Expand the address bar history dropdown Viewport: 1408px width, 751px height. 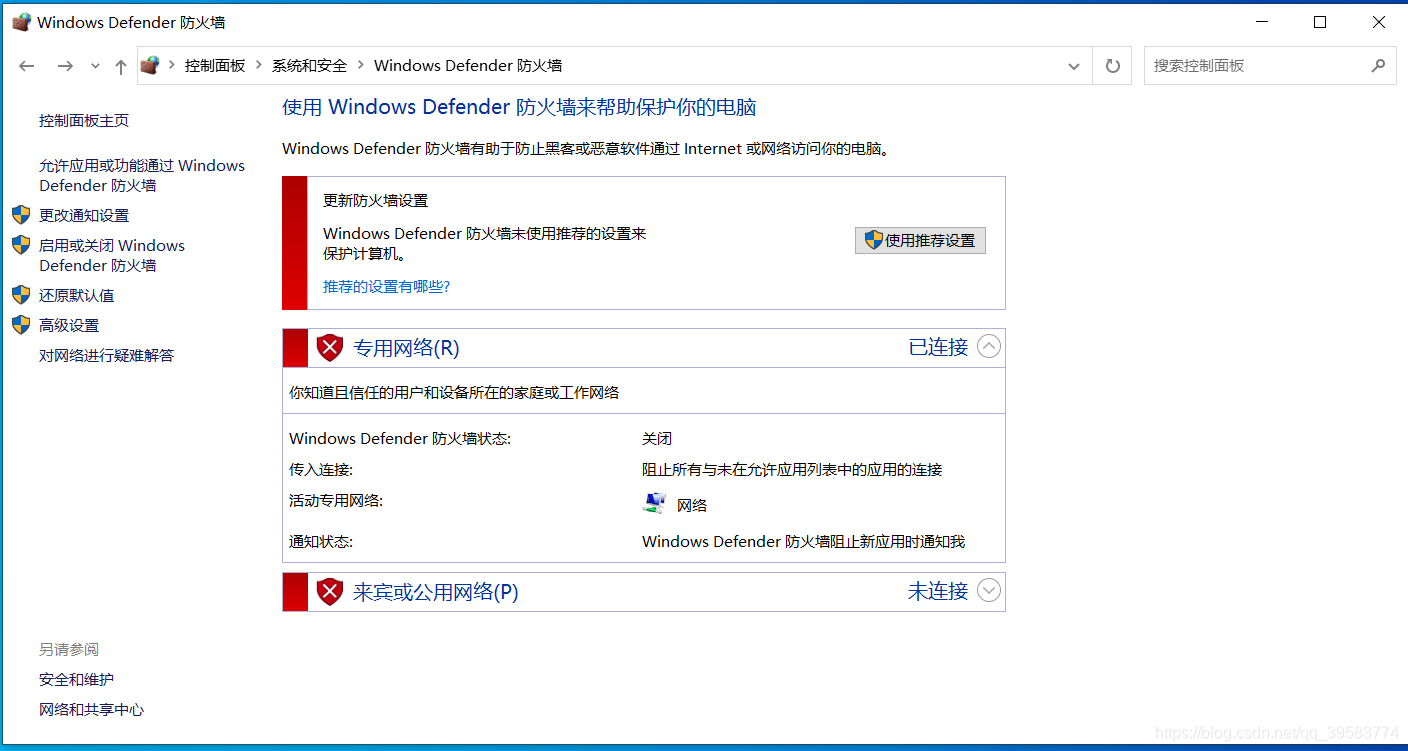pyautogui.click(x=1074, y=66)
